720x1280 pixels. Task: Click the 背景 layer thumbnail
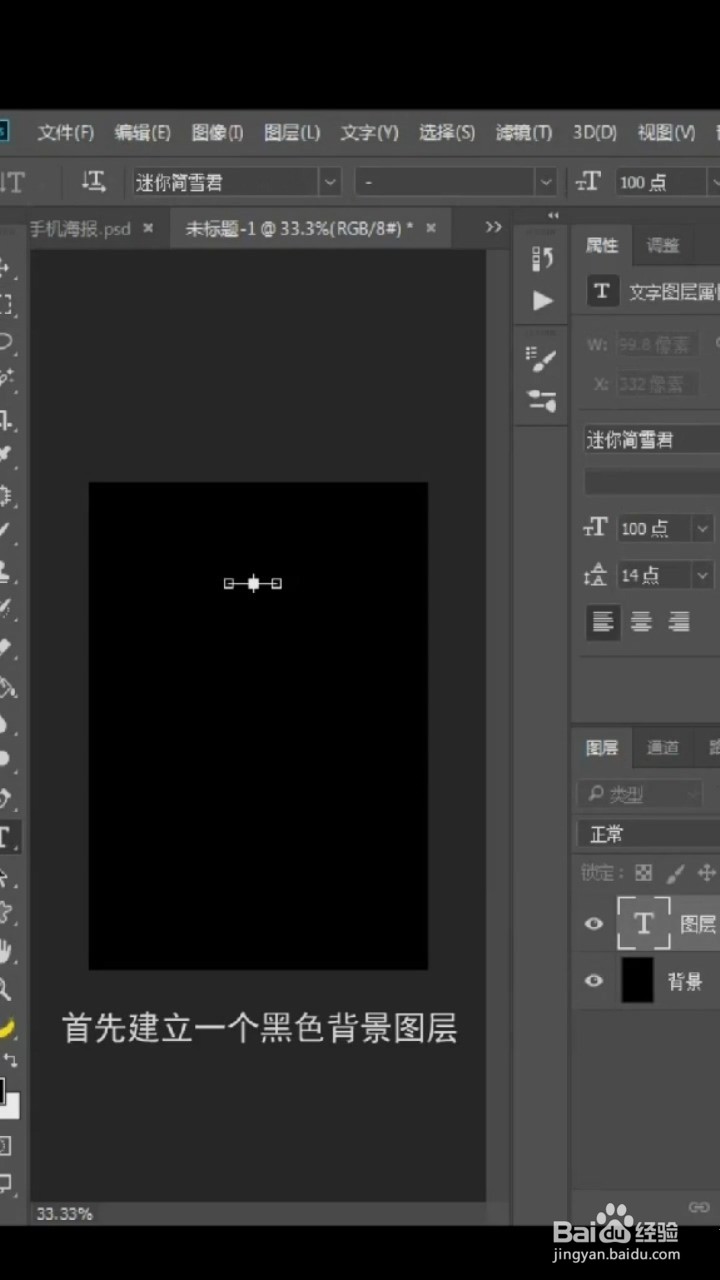(637, 980)
